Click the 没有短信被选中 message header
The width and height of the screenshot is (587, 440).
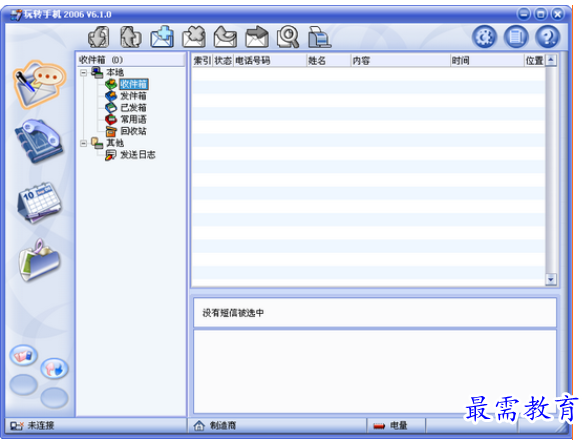pyautogui.click(x=375, y=313)
